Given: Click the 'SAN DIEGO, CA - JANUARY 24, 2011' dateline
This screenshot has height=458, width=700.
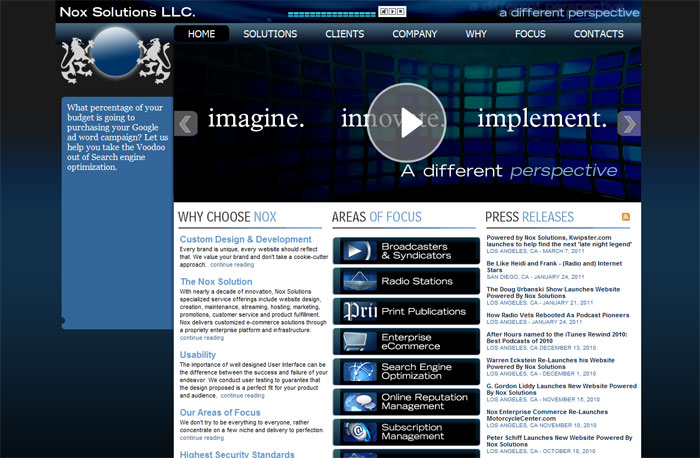Looking at the screenshot, I should pos(535,277).
